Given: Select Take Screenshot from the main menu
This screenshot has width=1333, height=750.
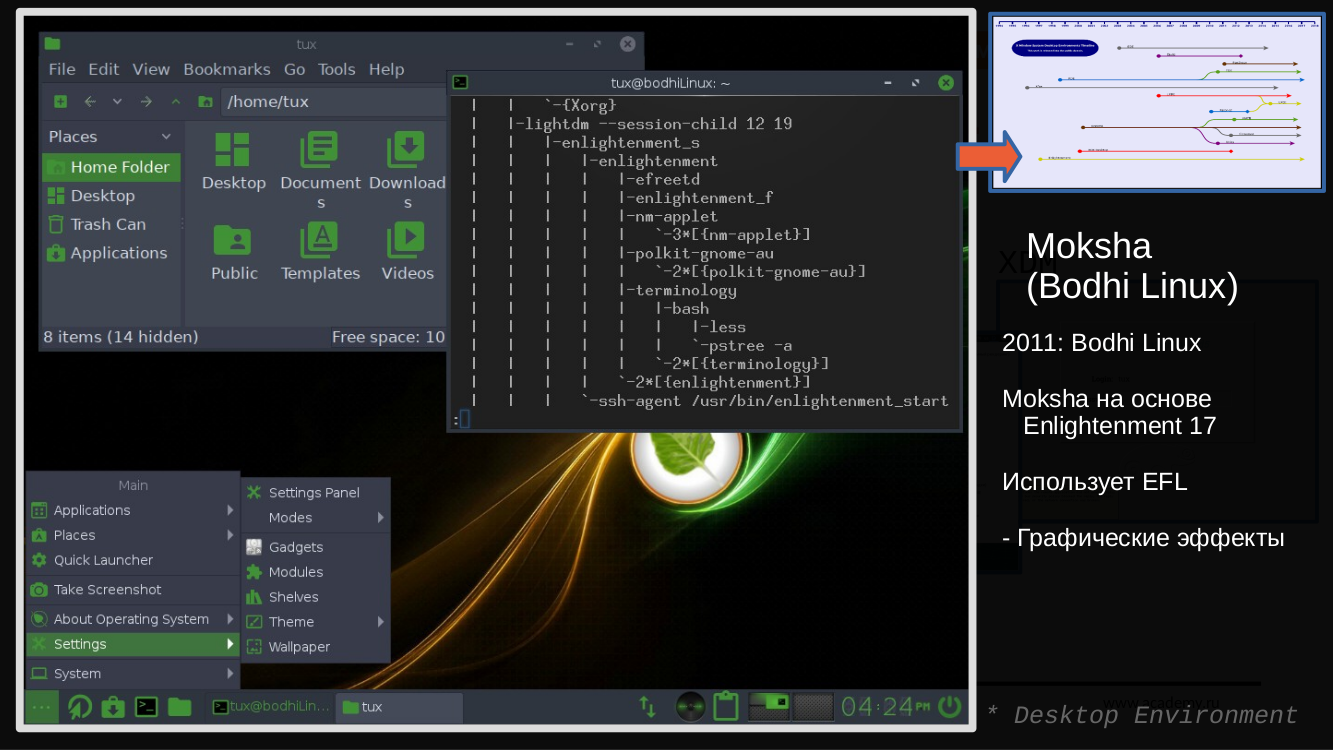Looking at the screenshot, I should tap(105, 589).
